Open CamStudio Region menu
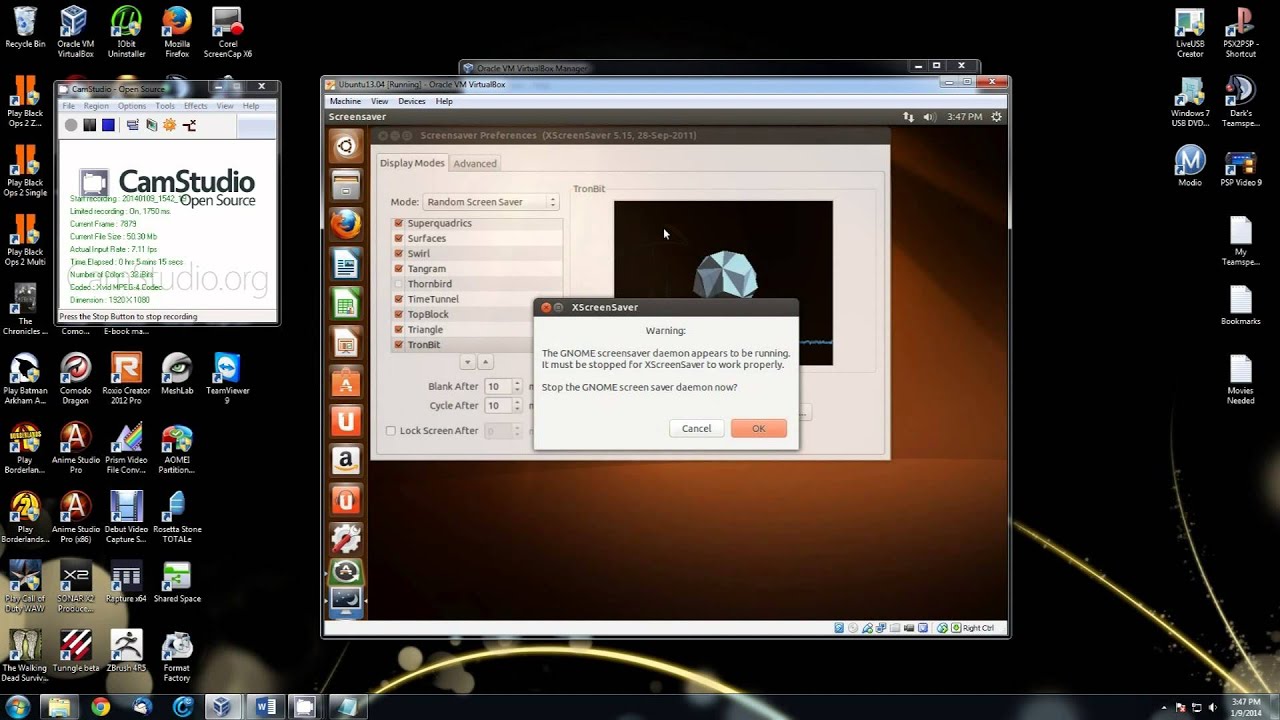Image resolution: width=1280 pixels, height=720 pixels. click(x=96, y=106)
